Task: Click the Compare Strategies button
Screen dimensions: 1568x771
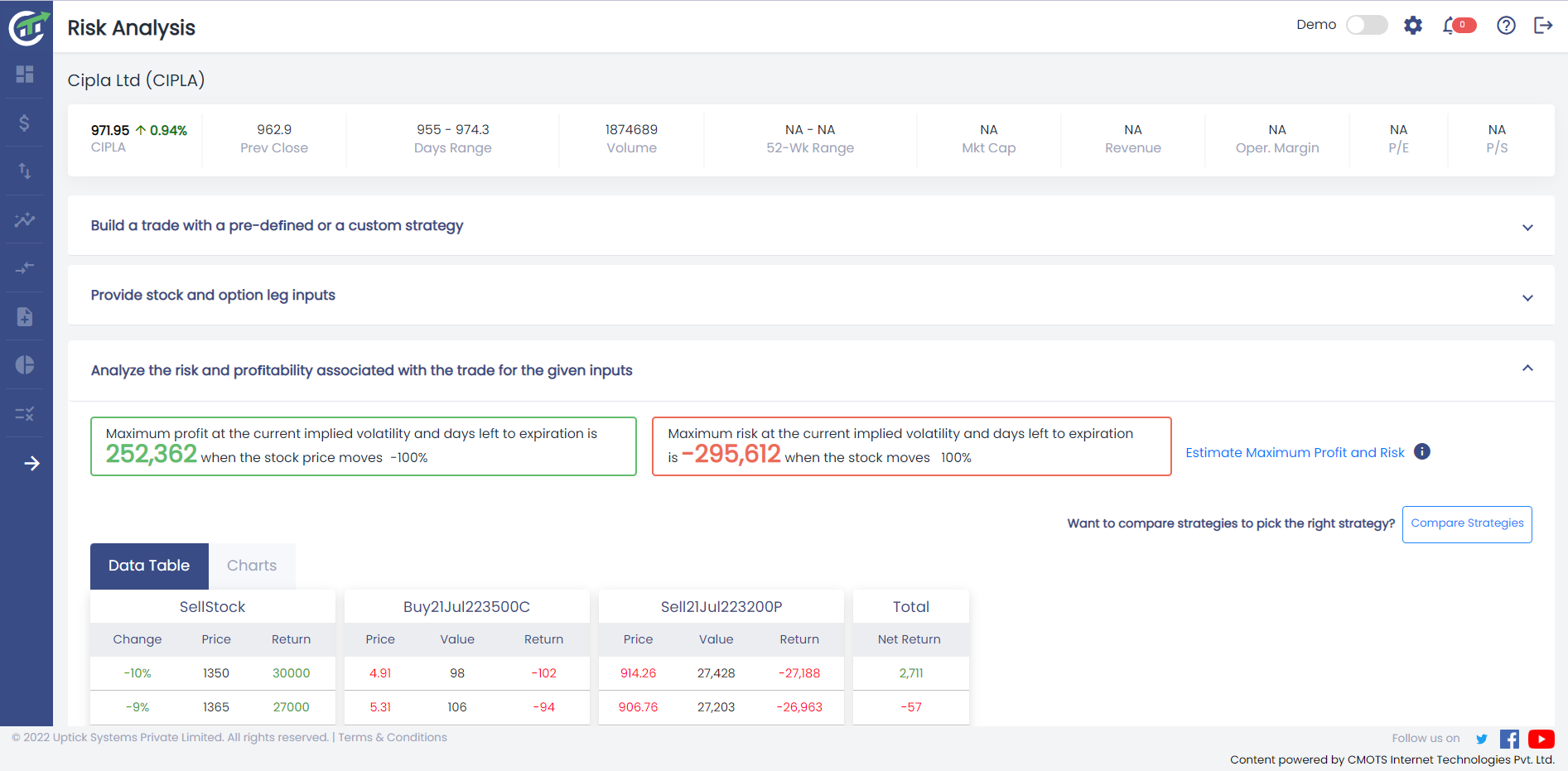Action: (x=1467, y=524)
